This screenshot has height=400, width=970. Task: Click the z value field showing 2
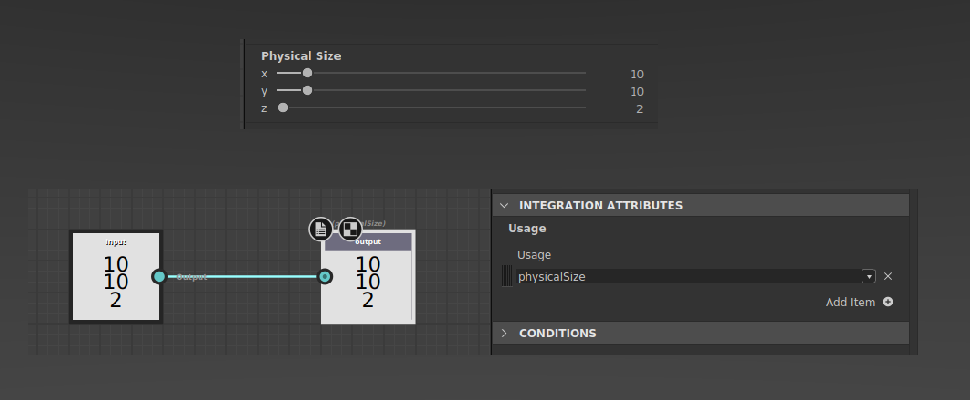pyautogui.click(x=639, y=108)
